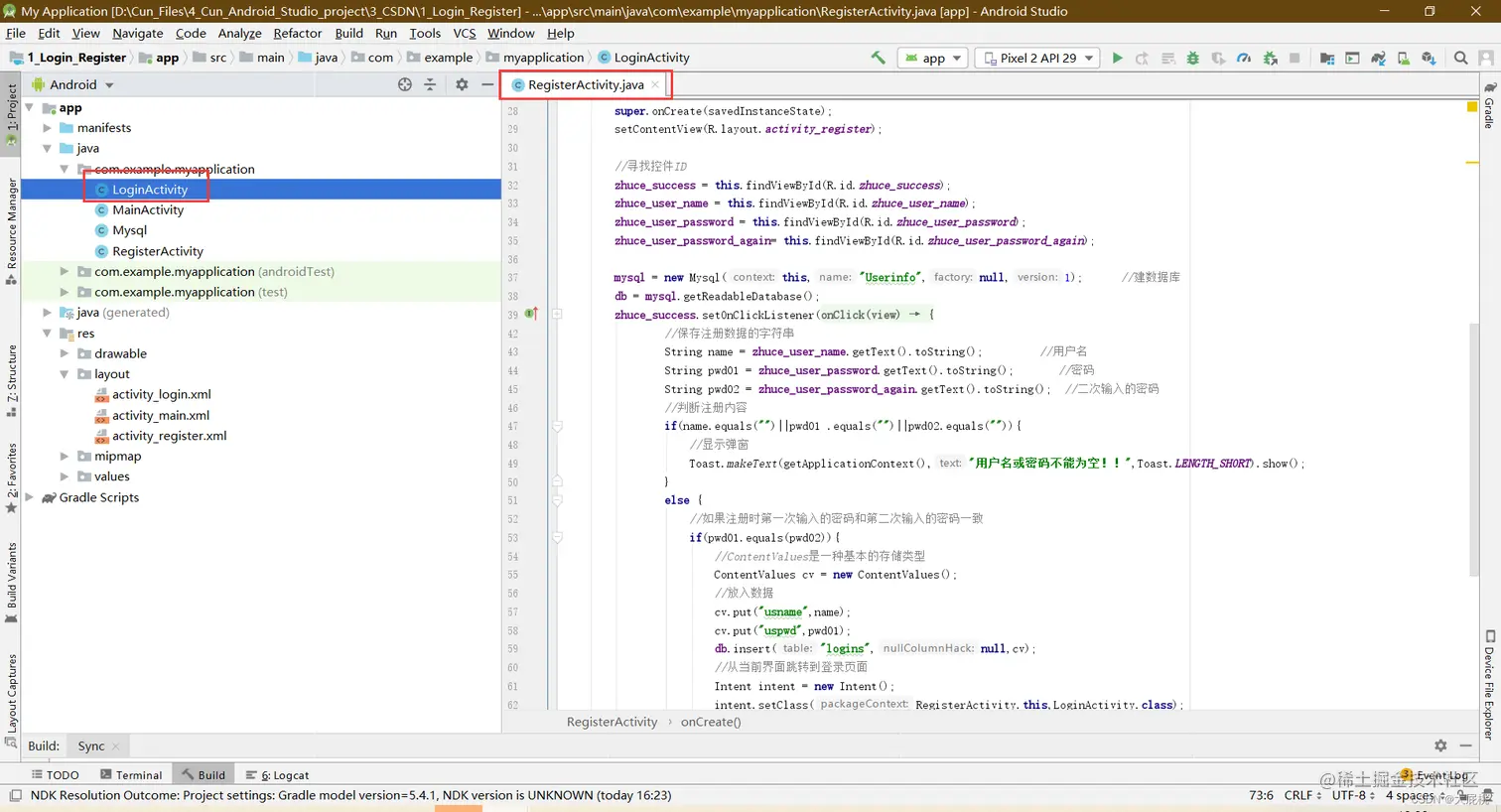Viewport: 1501px width, 812px height.
Task: Open the Tools menu
Action: [x=425, y=33]
